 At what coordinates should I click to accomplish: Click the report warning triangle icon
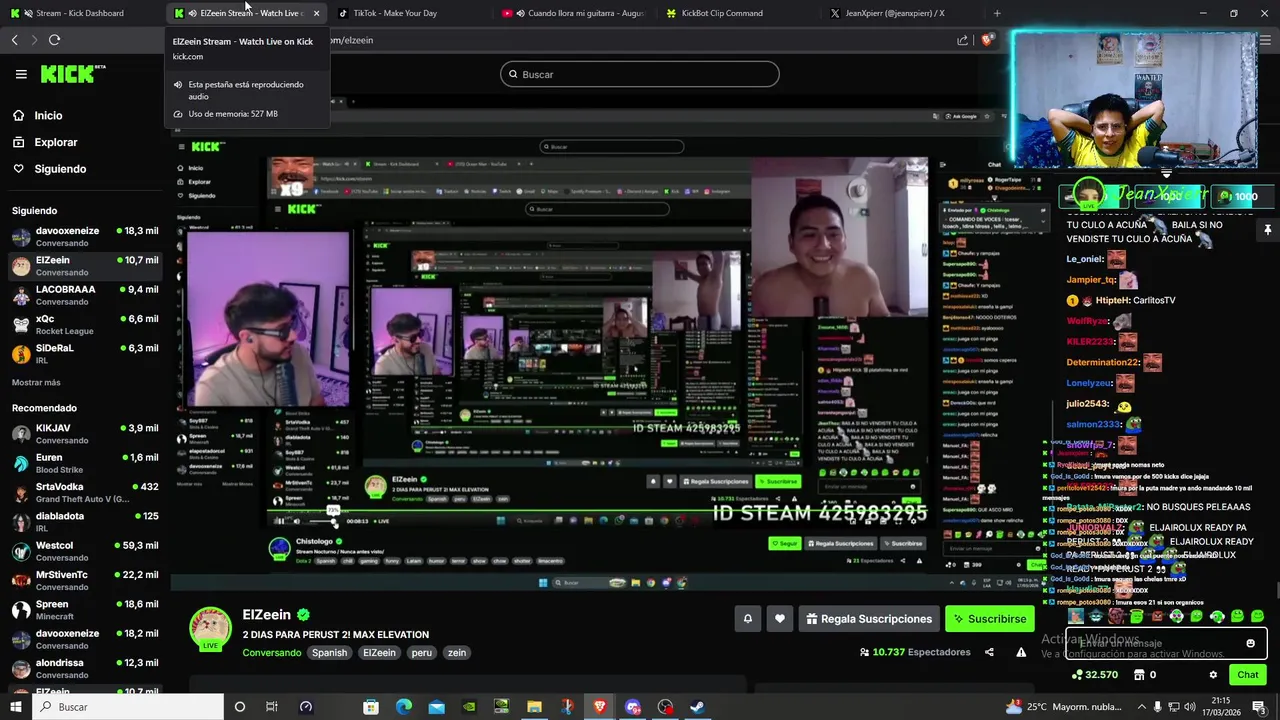coord(1021,652)
